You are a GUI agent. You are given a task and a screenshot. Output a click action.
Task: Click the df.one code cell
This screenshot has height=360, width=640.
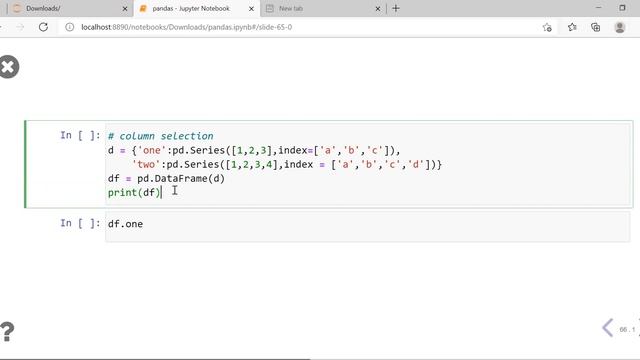pos(367,227)
